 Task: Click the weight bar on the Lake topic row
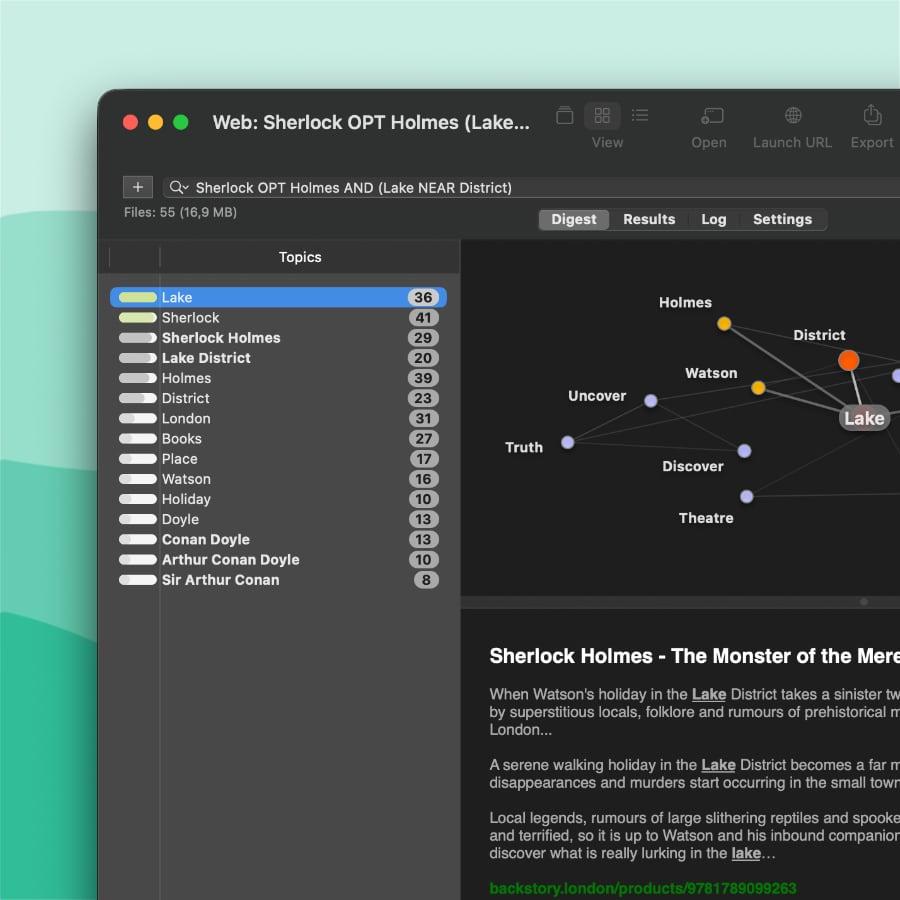pos(138,297)
